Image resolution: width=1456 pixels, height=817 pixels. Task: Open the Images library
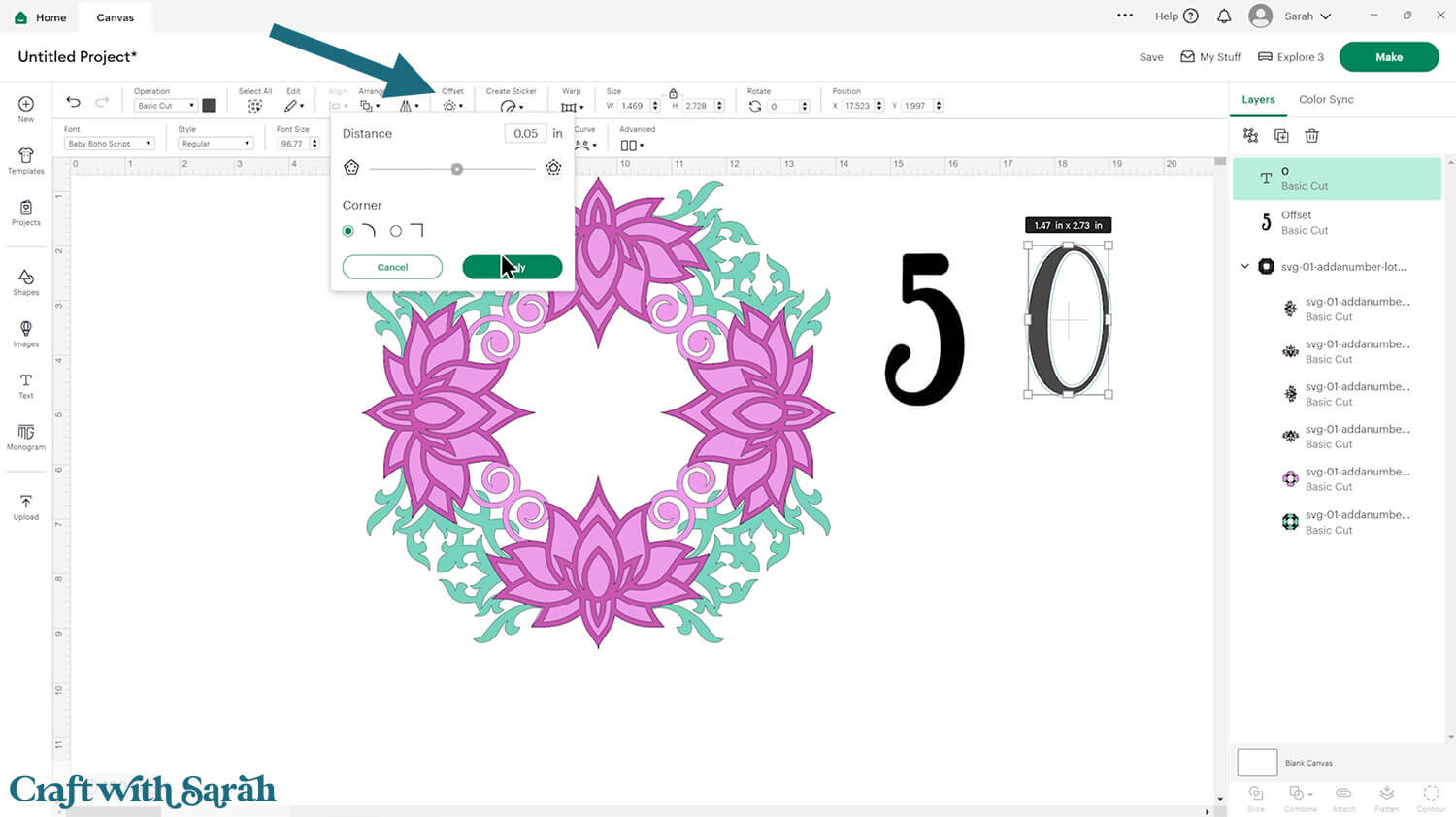click(x=26, y=334)
